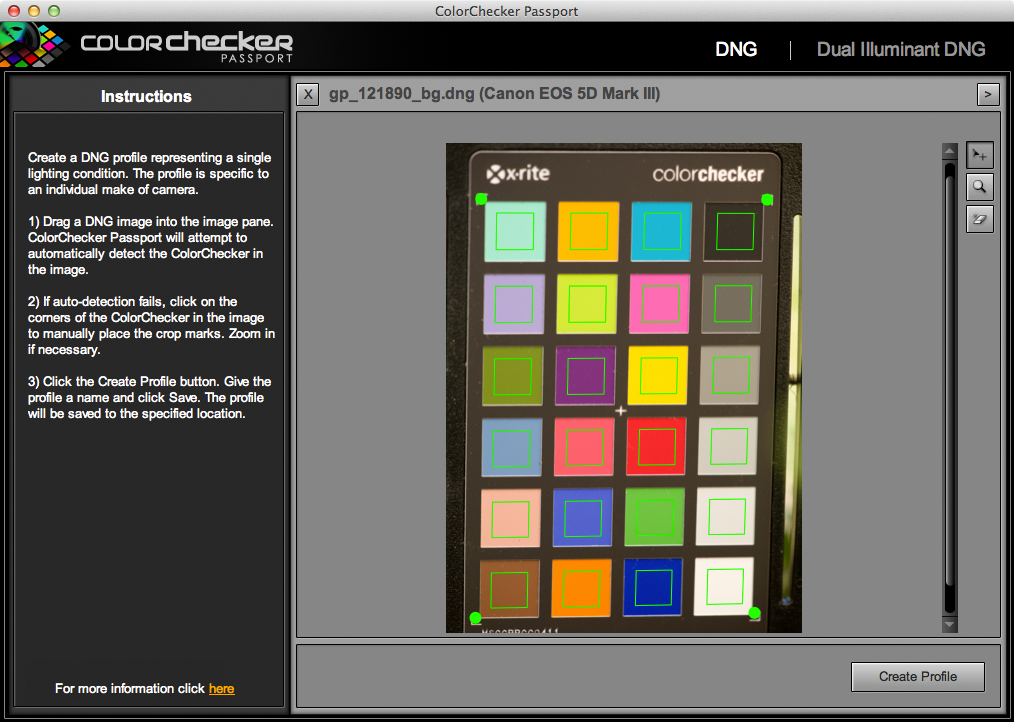Click the image pane scrollbar up arrow

click(x=949, y=151)
